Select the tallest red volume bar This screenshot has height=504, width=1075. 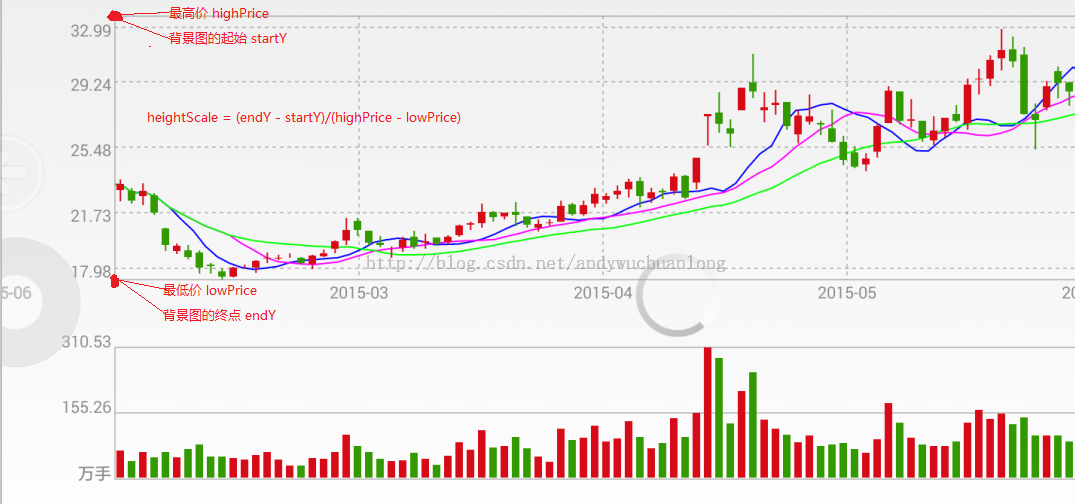click(x=708, y=413)
